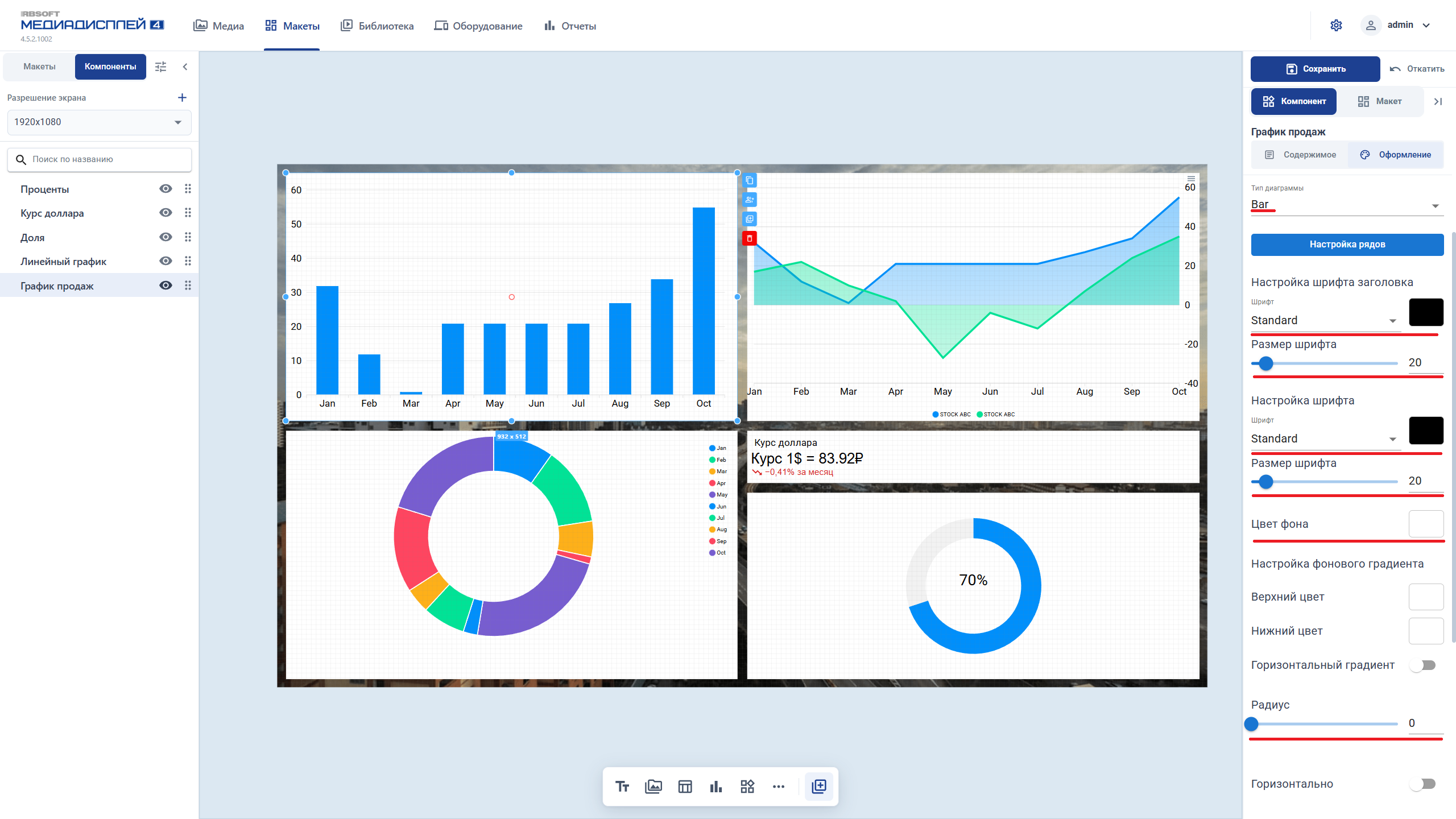Image resolution: width=1456 pixels, height=819 pixels.
Task: Open the Отчеты section
Action: pos(570,26)
